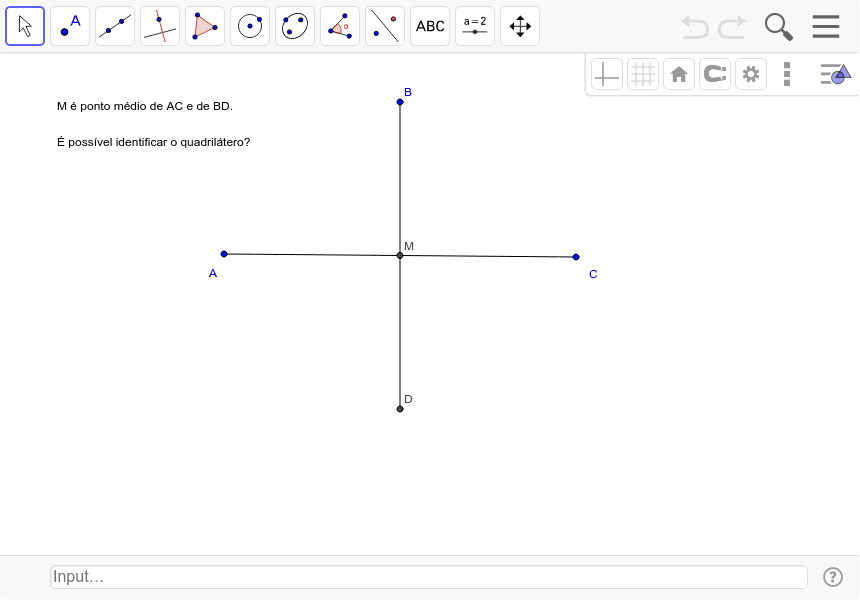Select the Move Graphics View tool
This screenshot has width=860, height=600.
point(520,26)
